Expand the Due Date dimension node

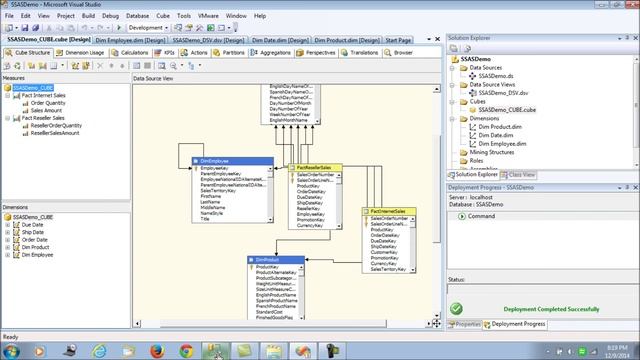7,225
